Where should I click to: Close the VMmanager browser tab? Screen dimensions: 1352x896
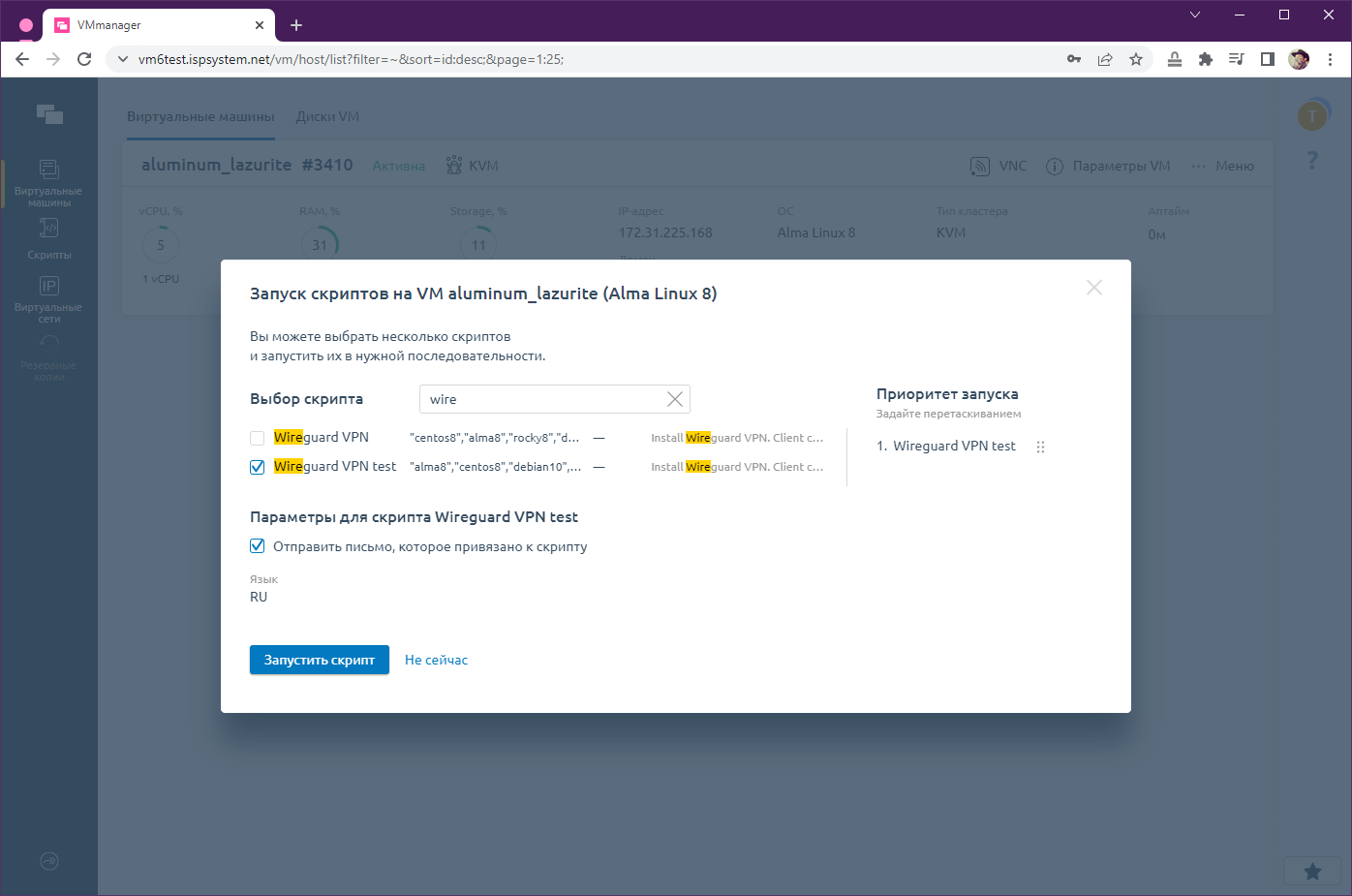coord(260,25)
